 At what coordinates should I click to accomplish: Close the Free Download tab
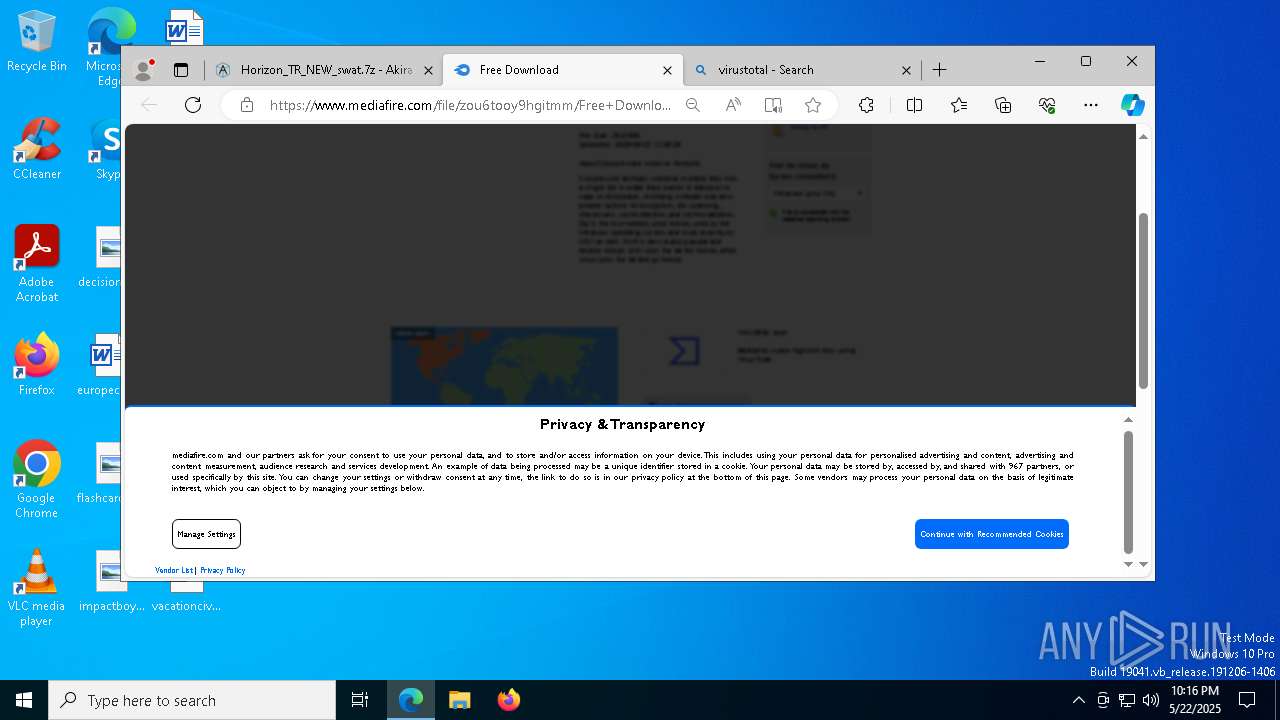[667, 70]
